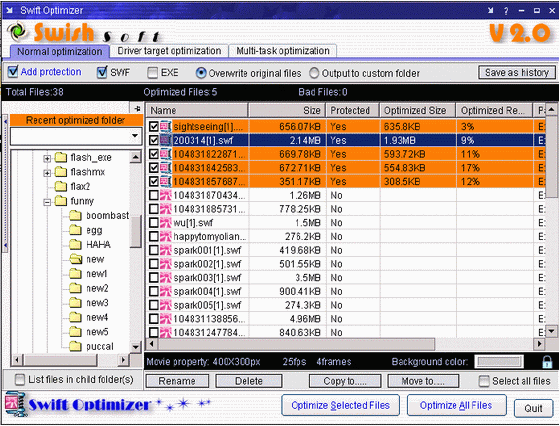Click file list scroll up arrow
Screen dimensions: 560x426
(x=552, y=110)
